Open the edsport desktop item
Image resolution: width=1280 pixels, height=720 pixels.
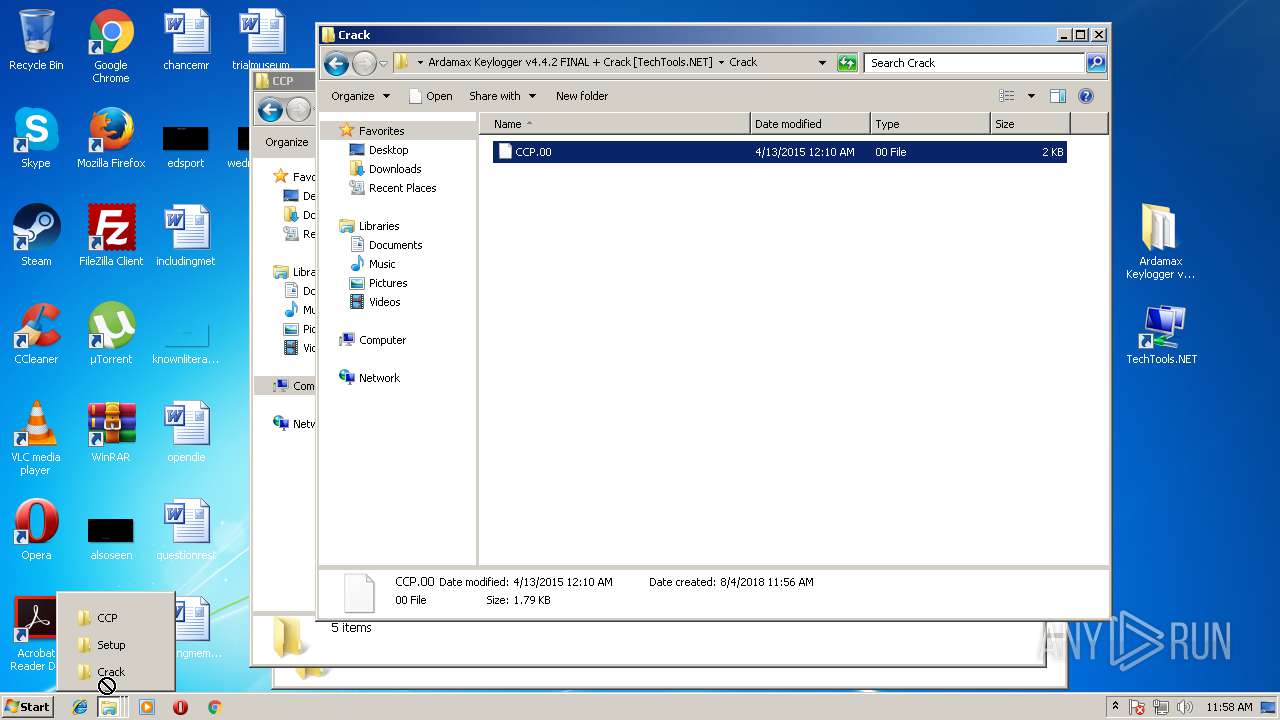click(x=186, y=145)
